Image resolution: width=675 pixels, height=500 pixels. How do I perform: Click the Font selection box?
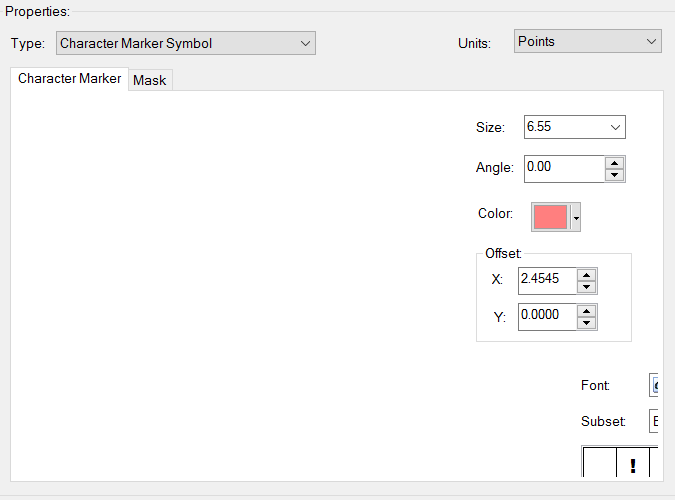(x=655, y=385)
